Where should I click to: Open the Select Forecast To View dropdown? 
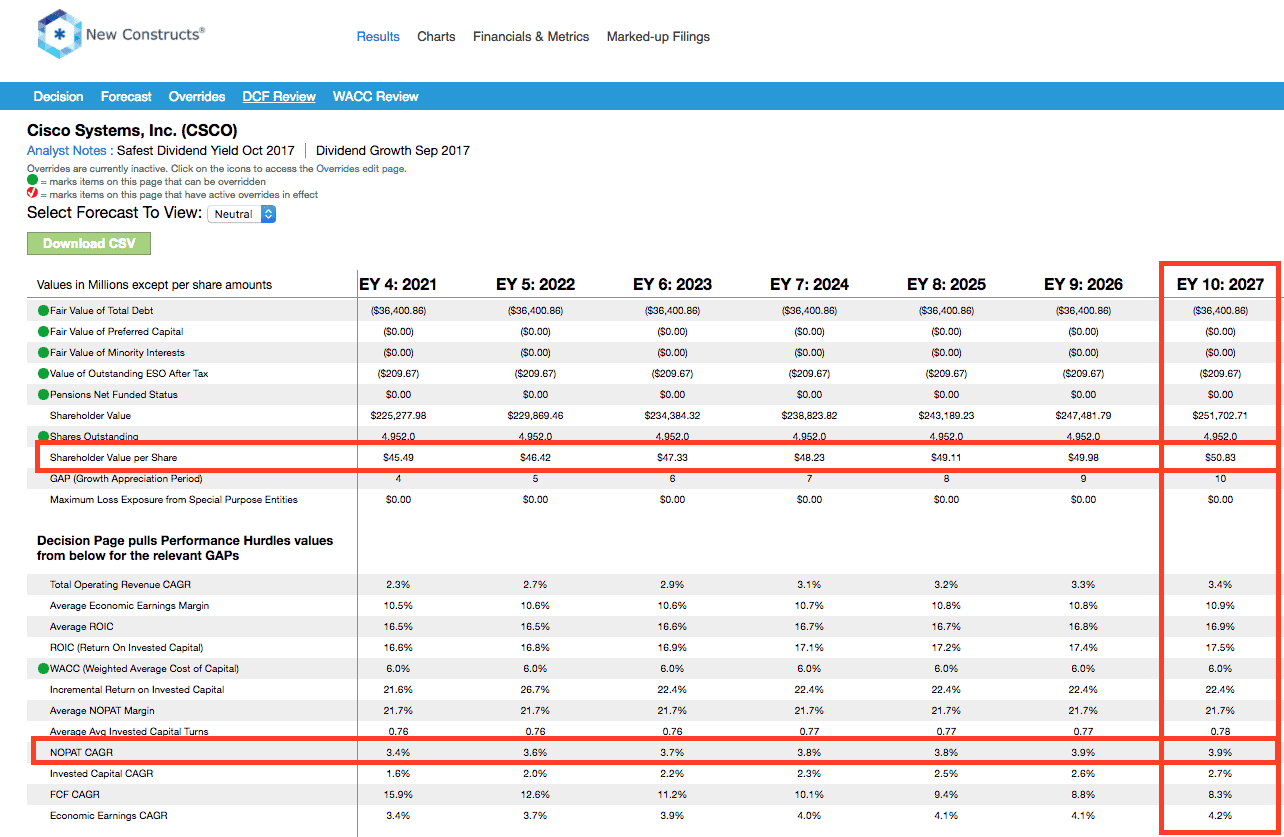click(x=241, y=214)
